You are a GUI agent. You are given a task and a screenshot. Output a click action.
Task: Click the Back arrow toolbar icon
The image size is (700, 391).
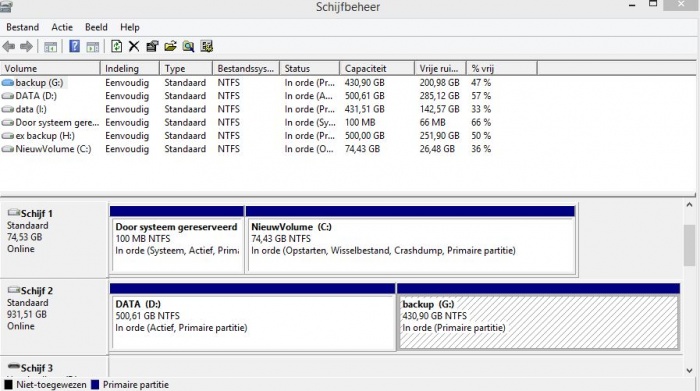pos(9,46)
